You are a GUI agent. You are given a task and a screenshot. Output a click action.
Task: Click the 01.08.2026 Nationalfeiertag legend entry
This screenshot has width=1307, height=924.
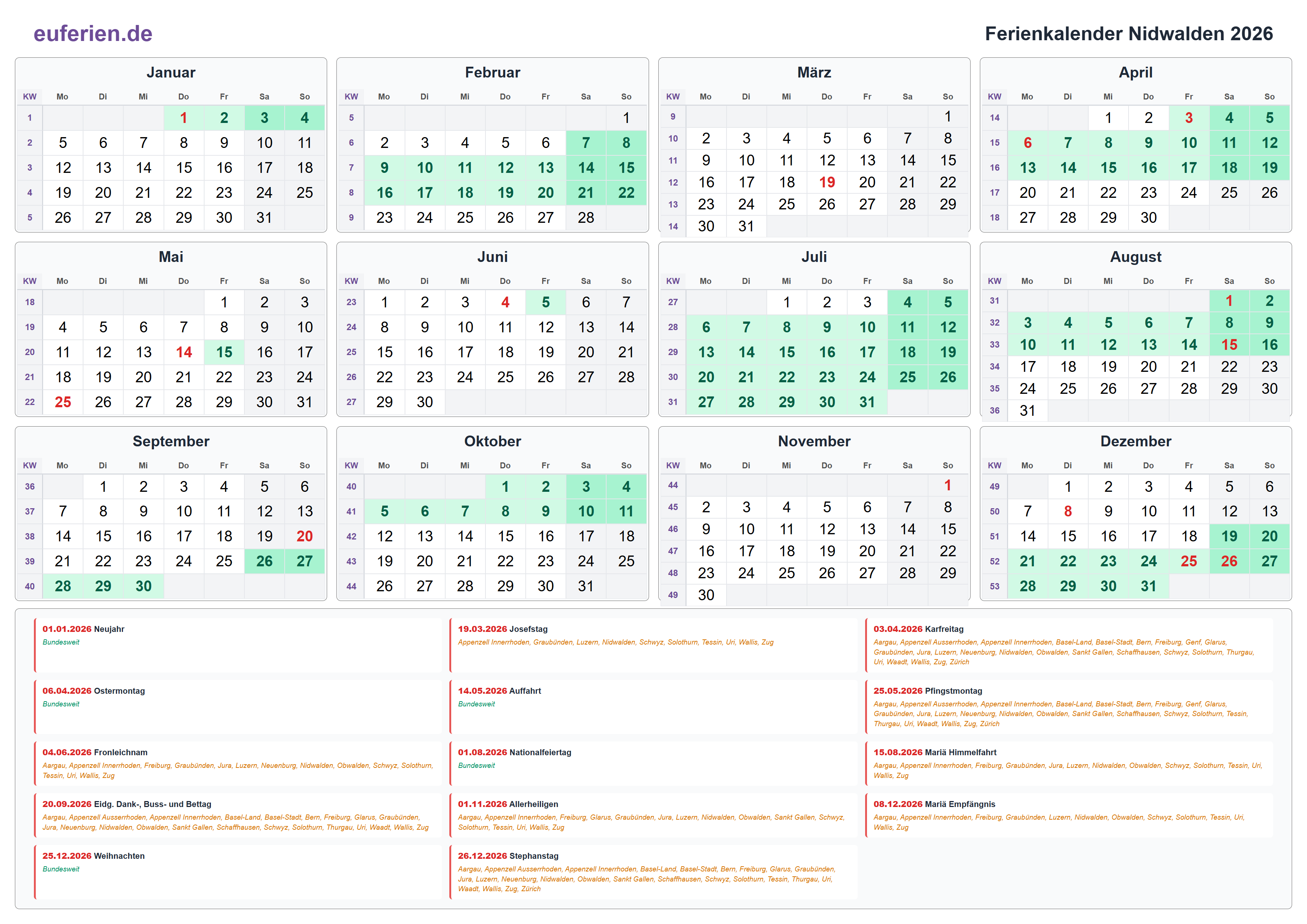(653, 764)
